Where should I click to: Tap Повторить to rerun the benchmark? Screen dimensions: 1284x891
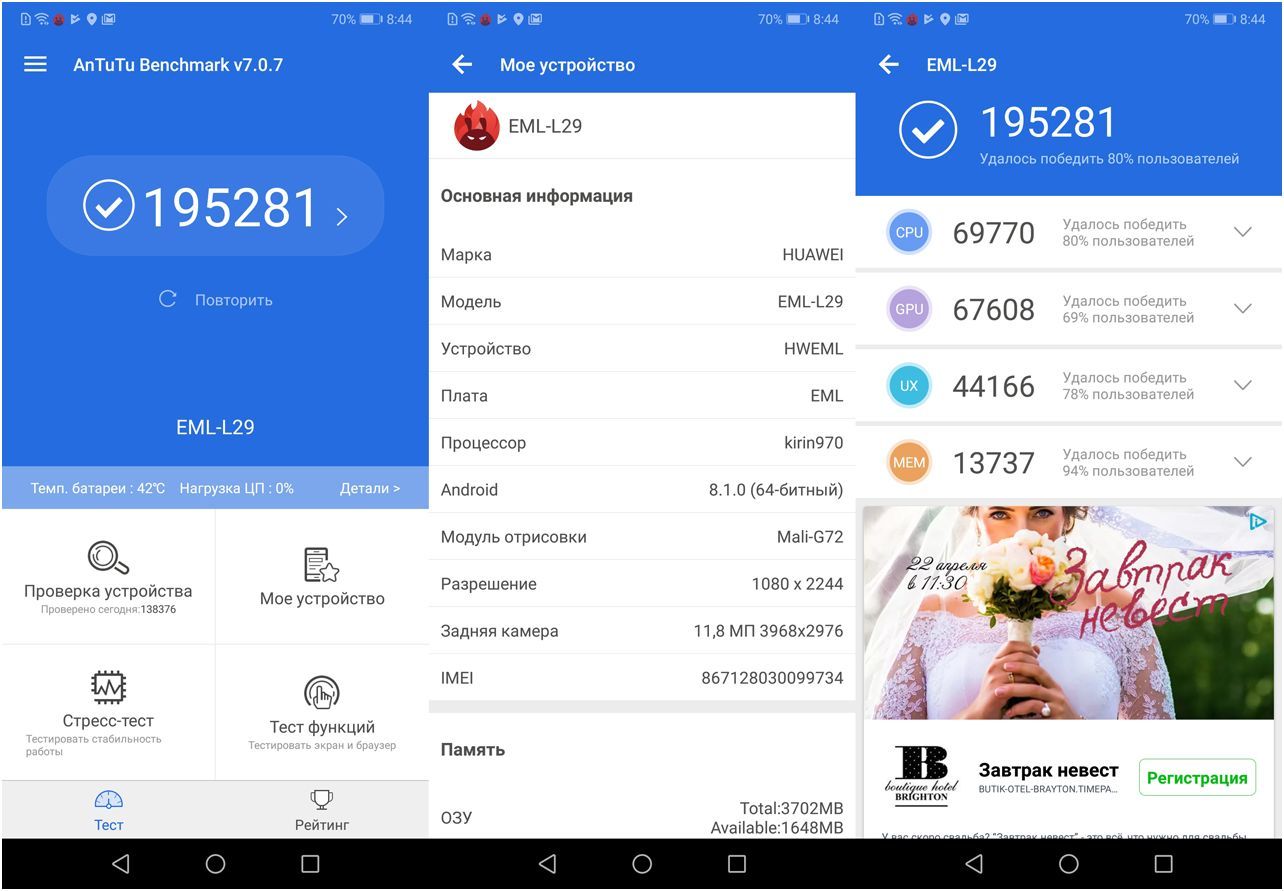click(x=215, y=298)
